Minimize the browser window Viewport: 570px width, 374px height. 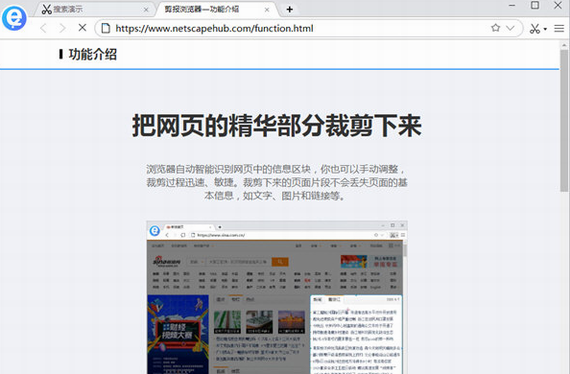tap(512, 5)
